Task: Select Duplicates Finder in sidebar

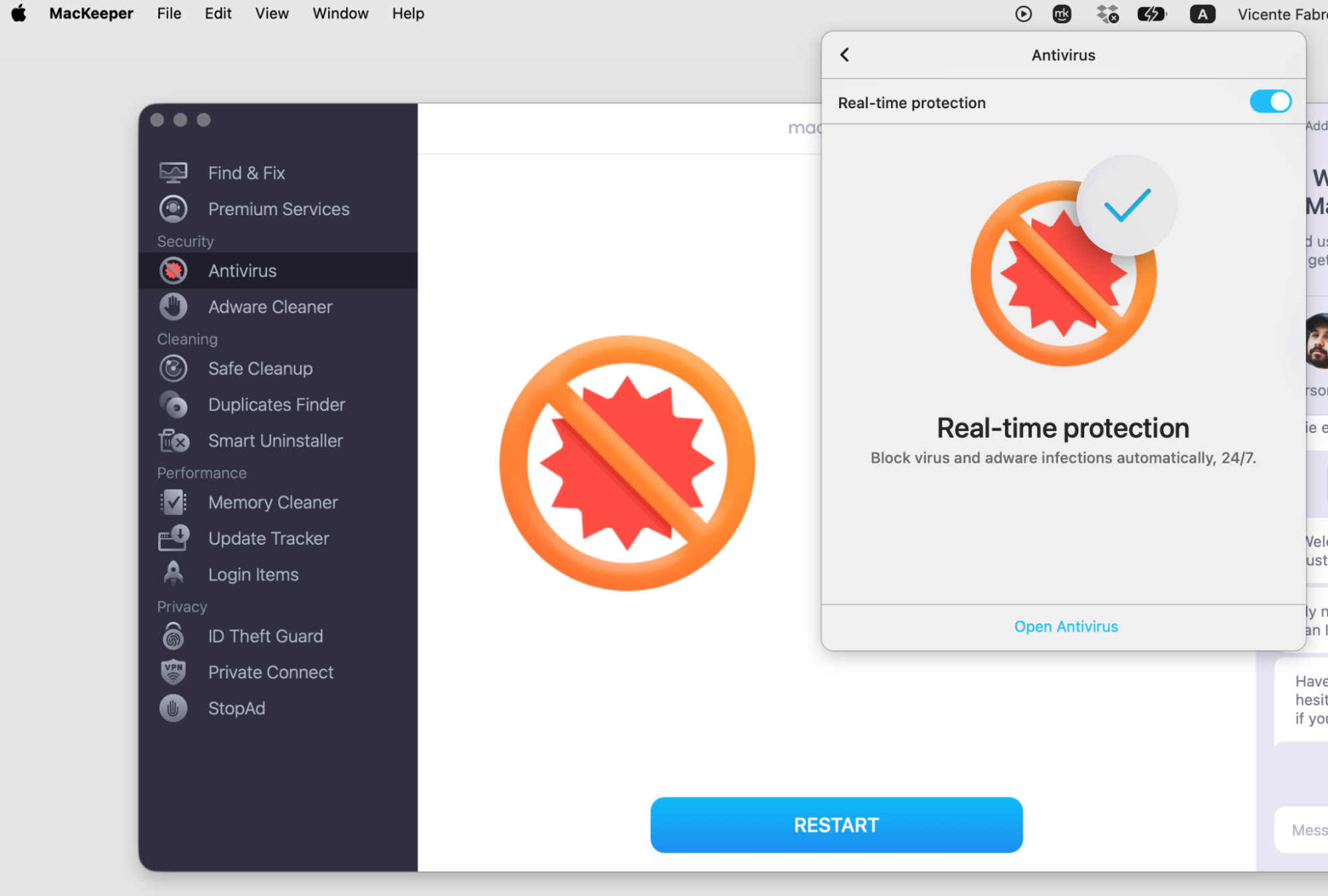Action: [x=278, y=404]
